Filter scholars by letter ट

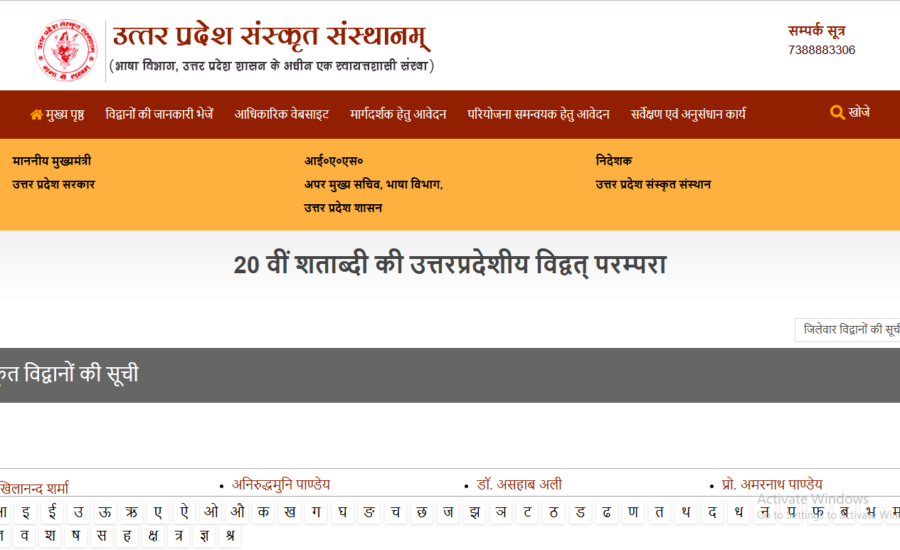pyautogui.click(x=527, y=512)
